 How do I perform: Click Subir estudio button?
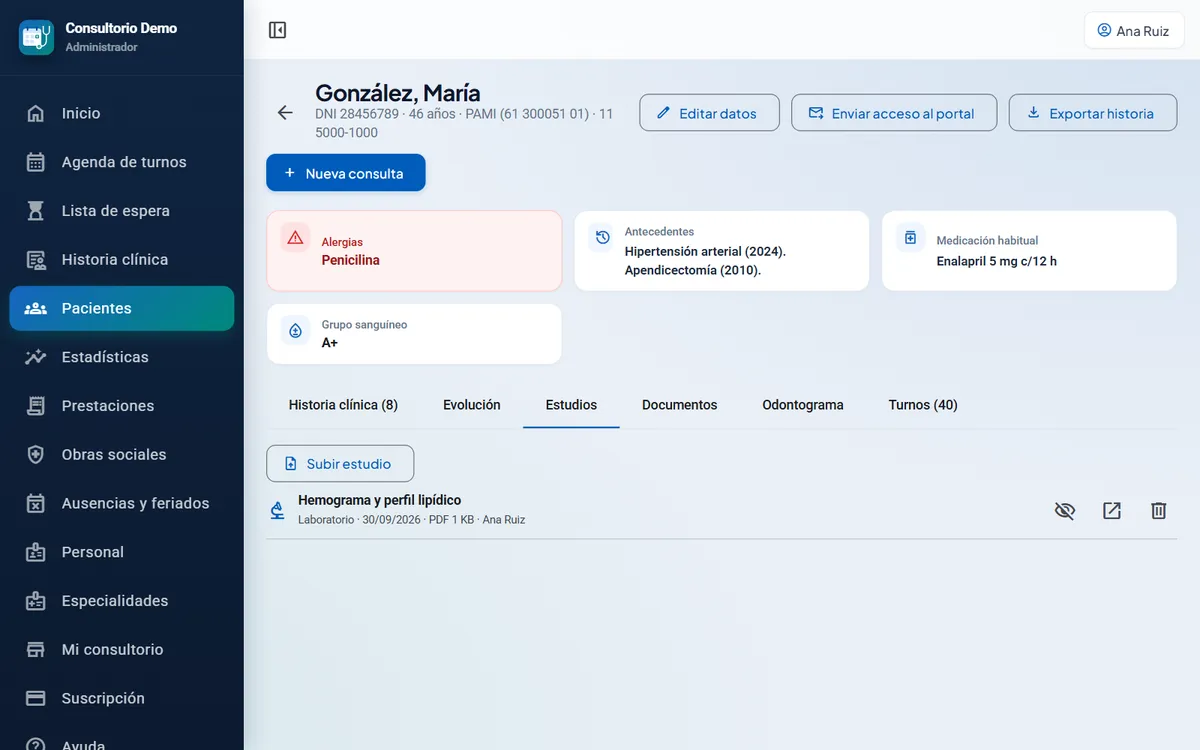pyautogui.click(x=340, y=464)
